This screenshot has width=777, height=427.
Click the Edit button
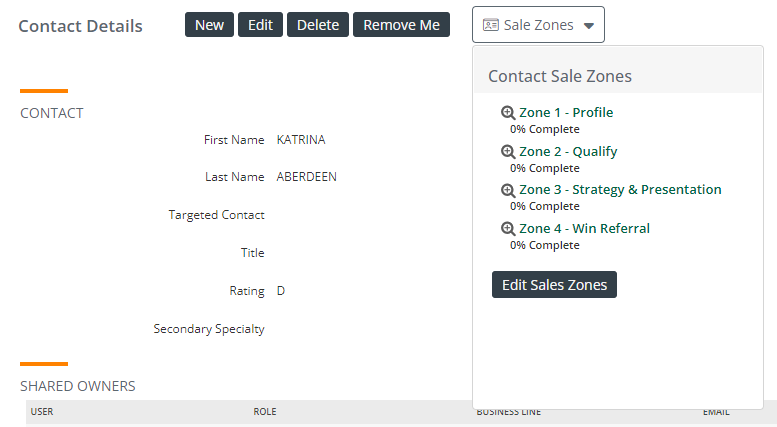tap(260, 25)
